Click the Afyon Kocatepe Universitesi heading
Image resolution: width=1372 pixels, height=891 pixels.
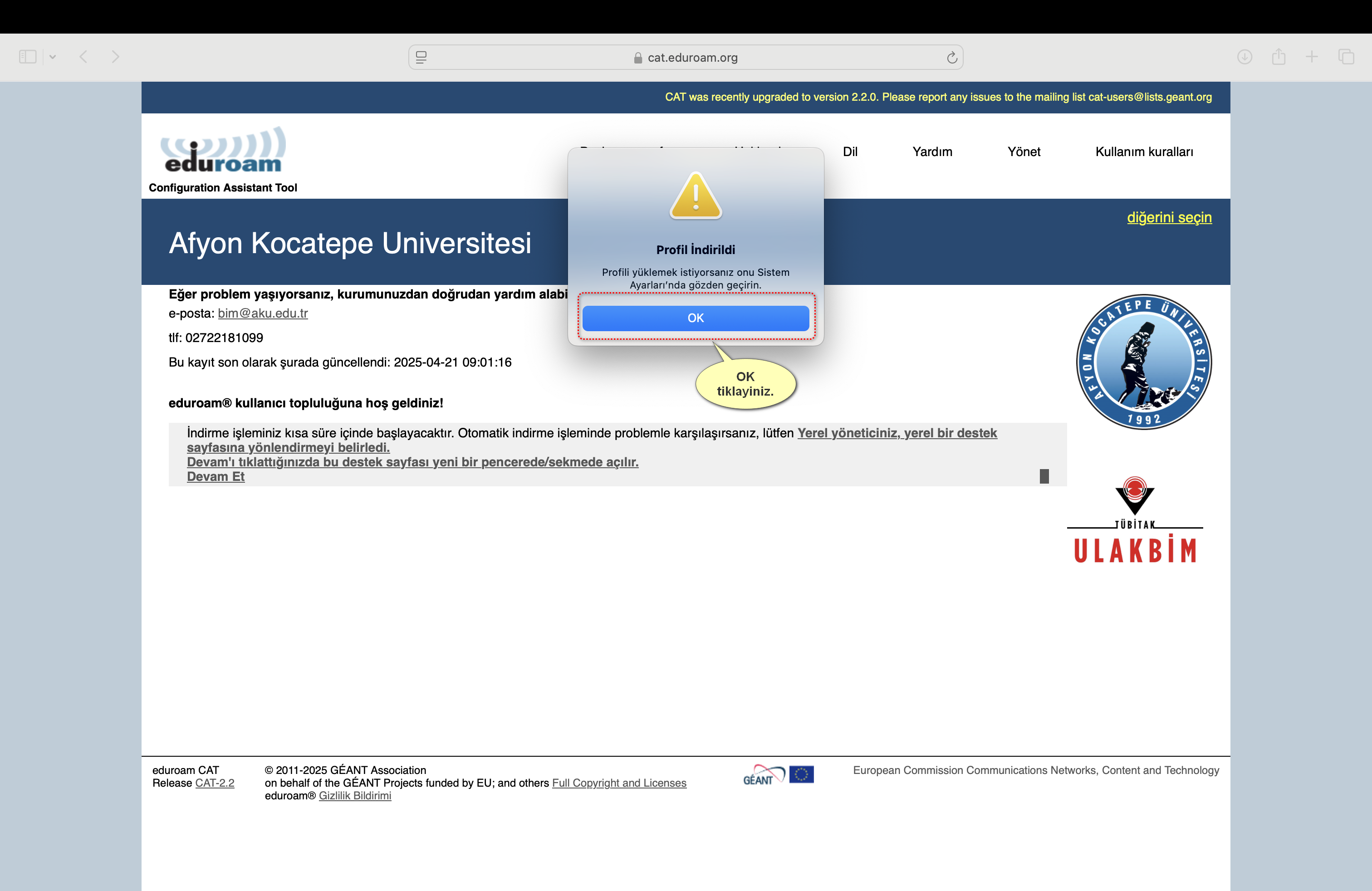[350, 243]
